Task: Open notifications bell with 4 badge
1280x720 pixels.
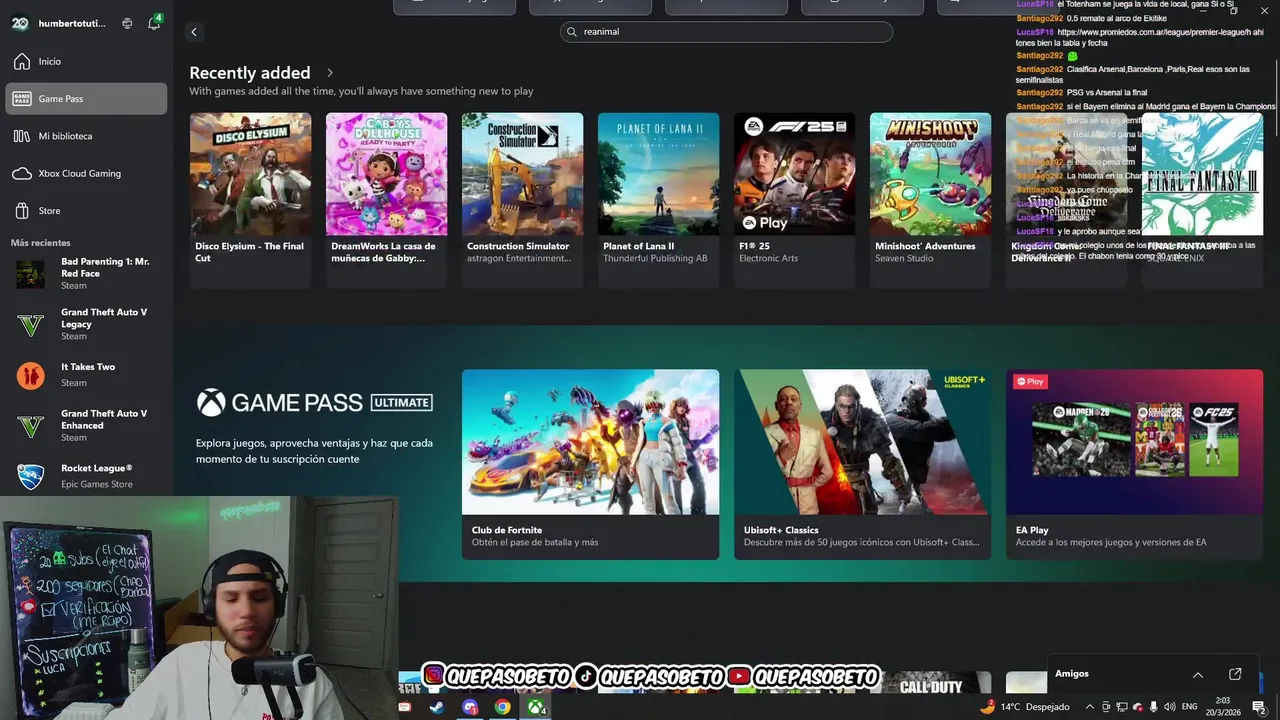Action: [x=154, y=23]
